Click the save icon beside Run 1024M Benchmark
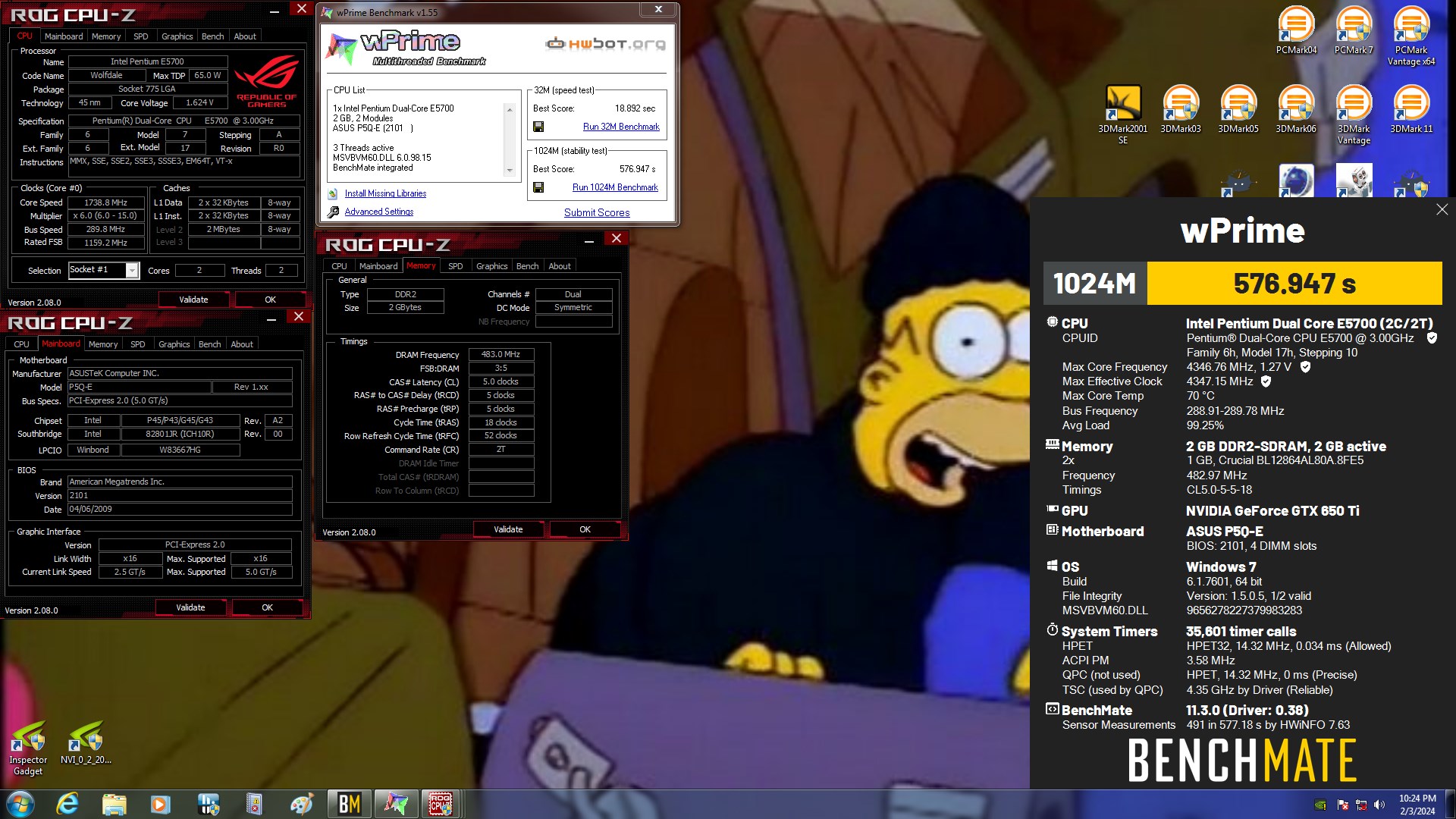This screenshot has height=819, width=1456. pyautogui.click(x=538, y=187)
